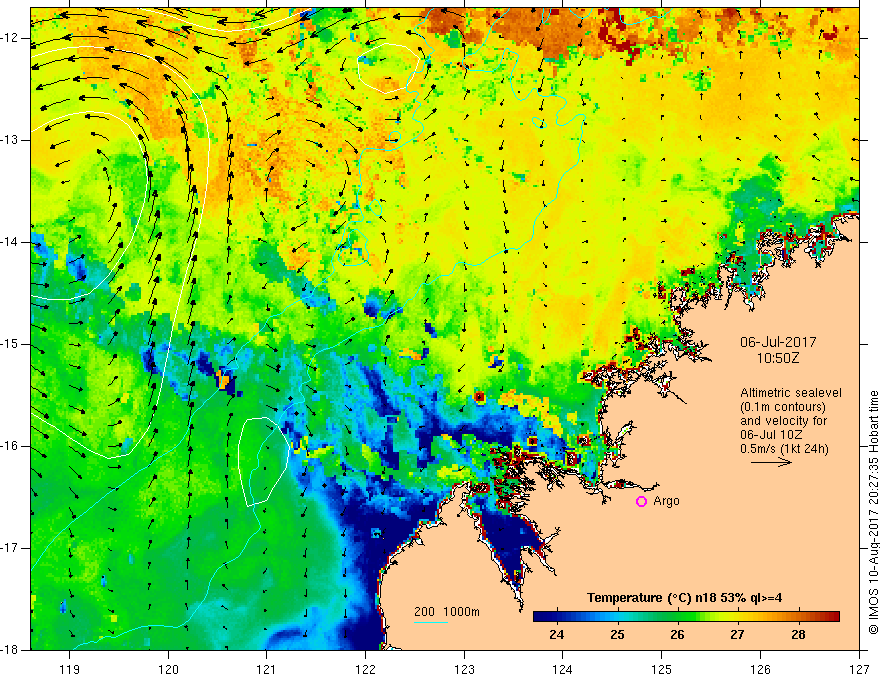
Task: Click the latitude label -15
Action: (x=10, y=344)
